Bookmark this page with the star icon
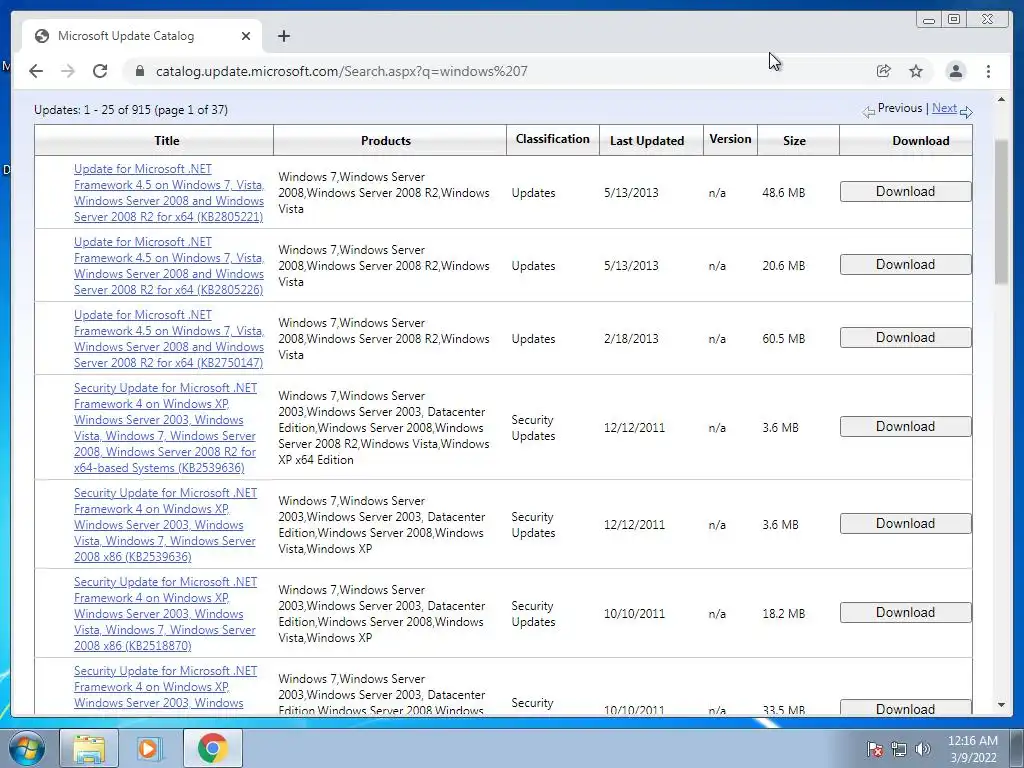 [916, 71]
